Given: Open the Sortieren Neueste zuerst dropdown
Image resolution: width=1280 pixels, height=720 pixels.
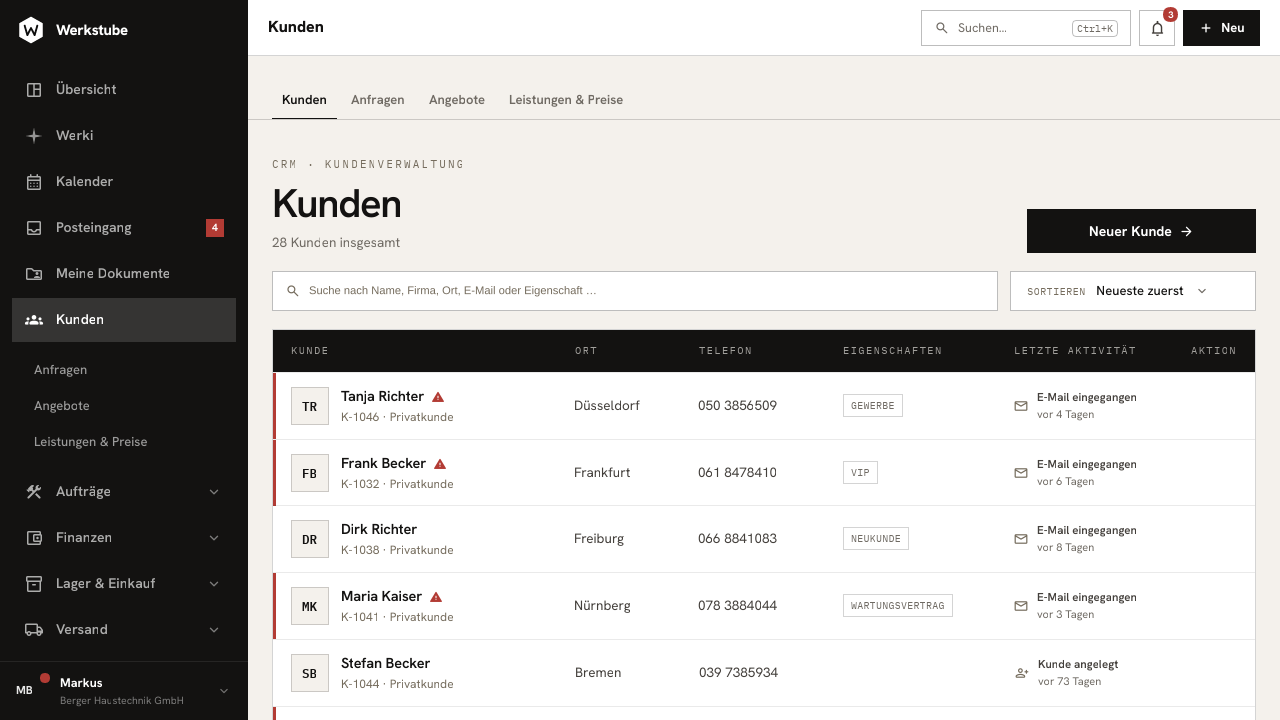Looking at the screenshot, I should pos(1133,291).
